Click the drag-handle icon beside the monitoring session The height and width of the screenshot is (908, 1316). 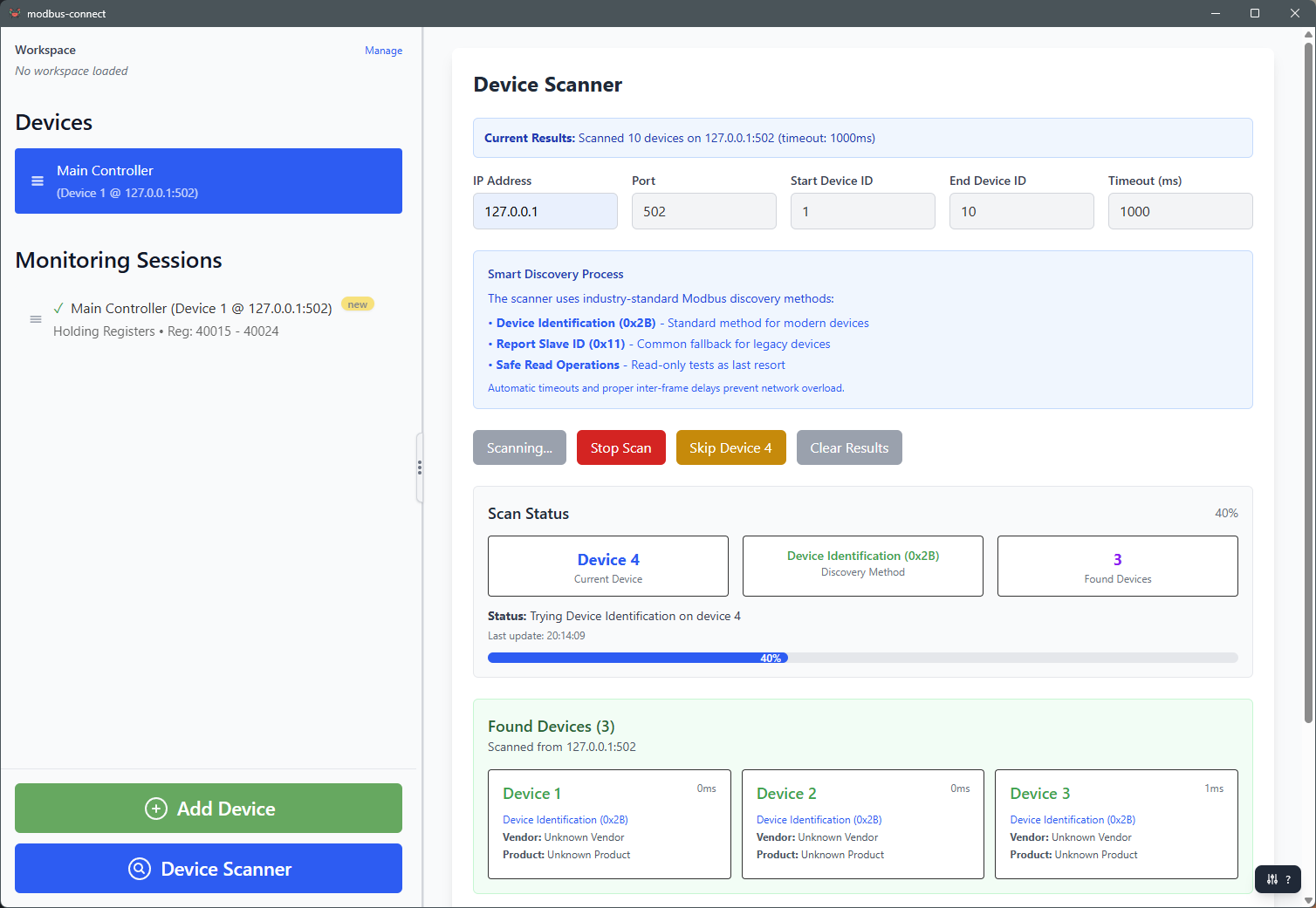tap(36, 319)
